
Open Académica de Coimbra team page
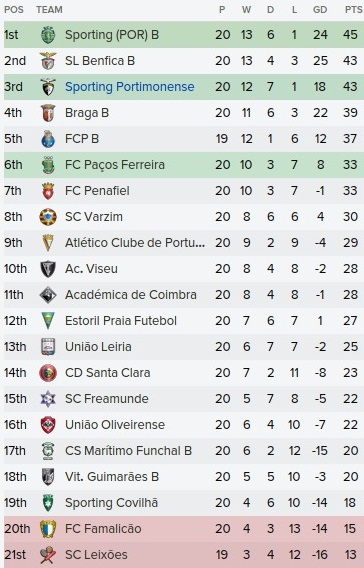(x=131, y=295)
